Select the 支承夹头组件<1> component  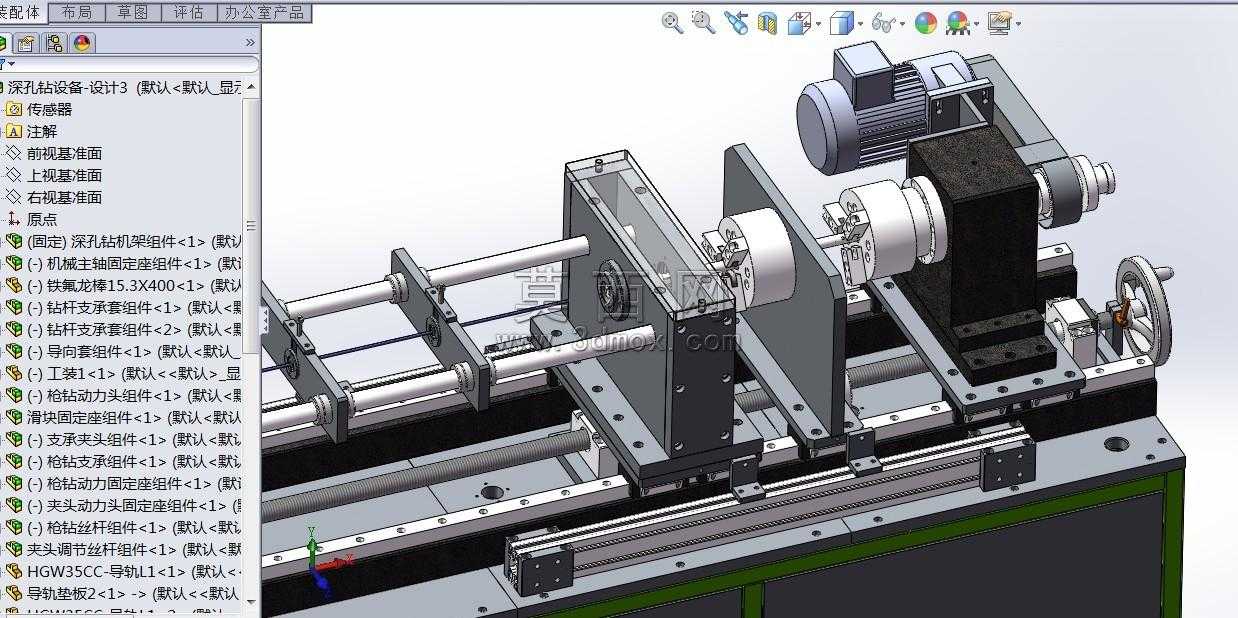click(134, 439)
